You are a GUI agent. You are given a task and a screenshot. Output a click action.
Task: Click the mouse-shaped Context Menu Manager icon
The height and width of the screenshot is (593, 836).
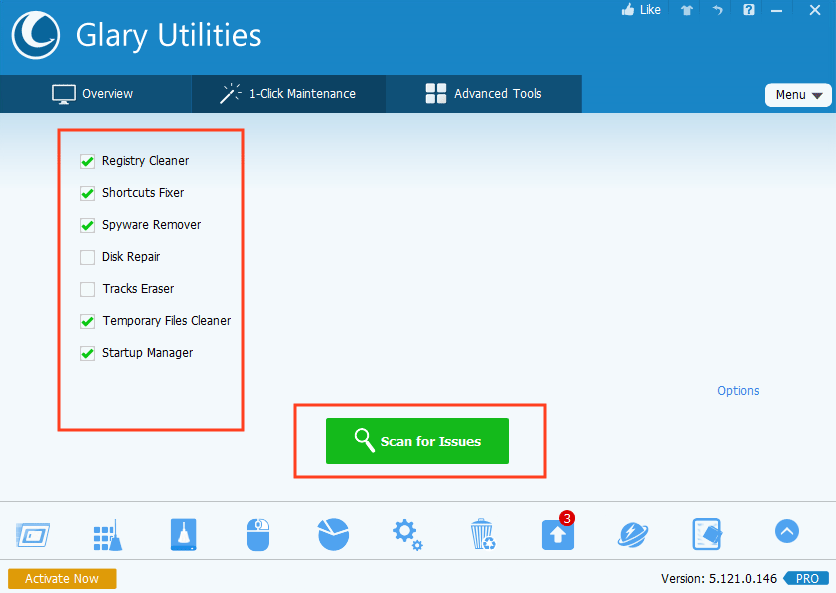click(x=258, y=534)
